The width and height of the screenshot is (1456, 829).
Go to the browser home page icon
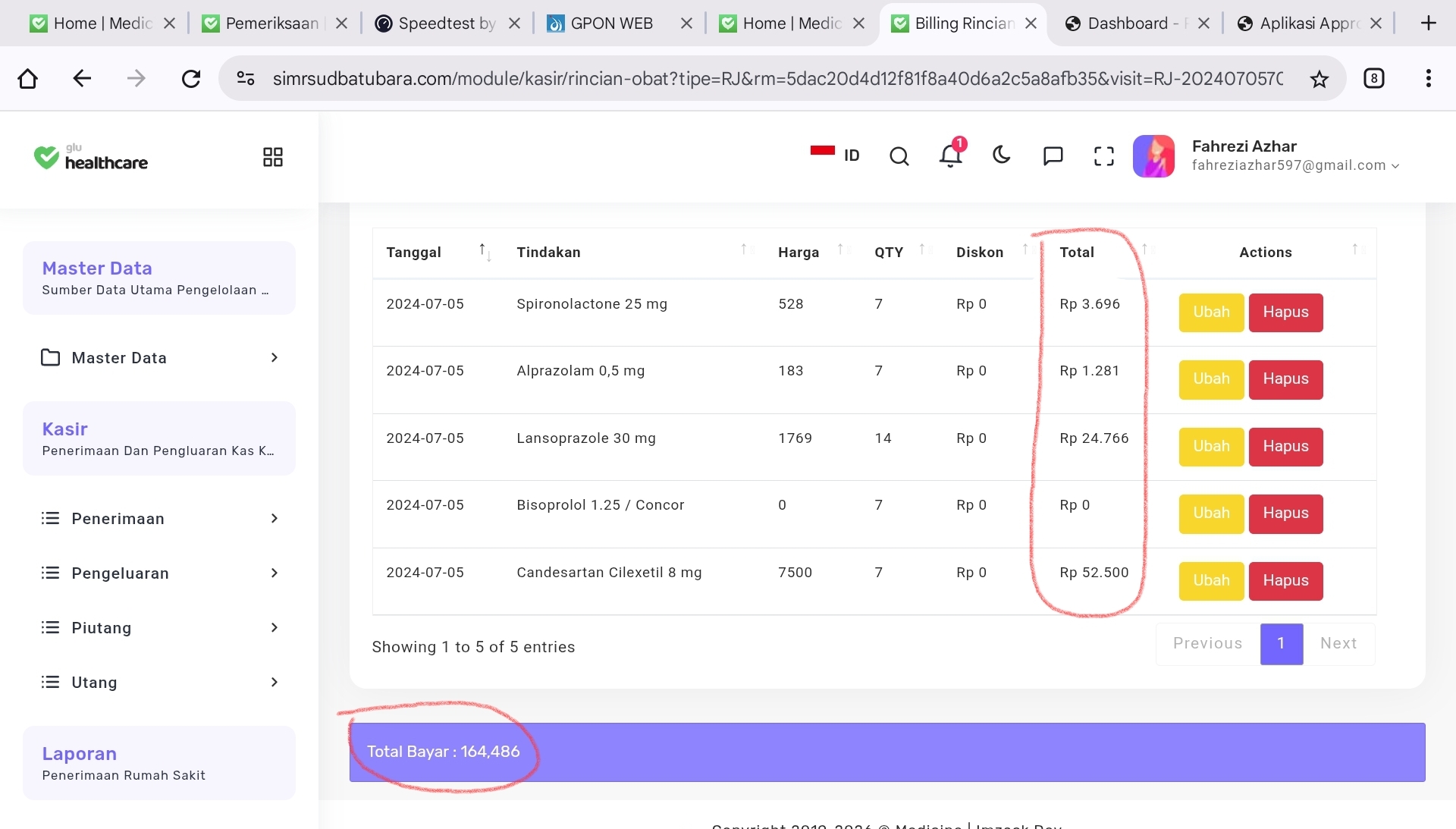[x=28, y=78]
